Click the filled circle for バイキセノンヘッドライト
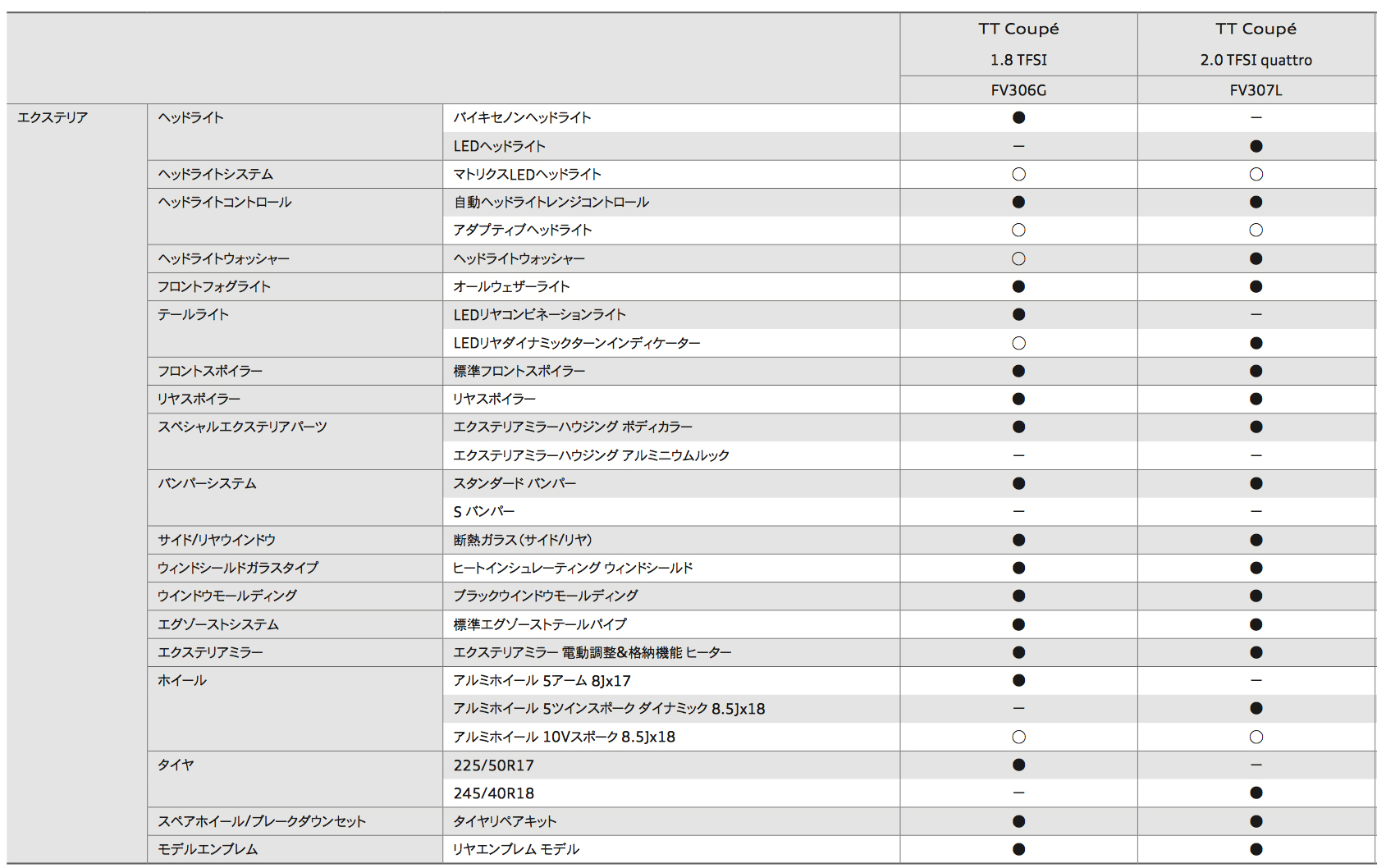This screenshot has width=1377, height=868. (x=1018, y=117)
